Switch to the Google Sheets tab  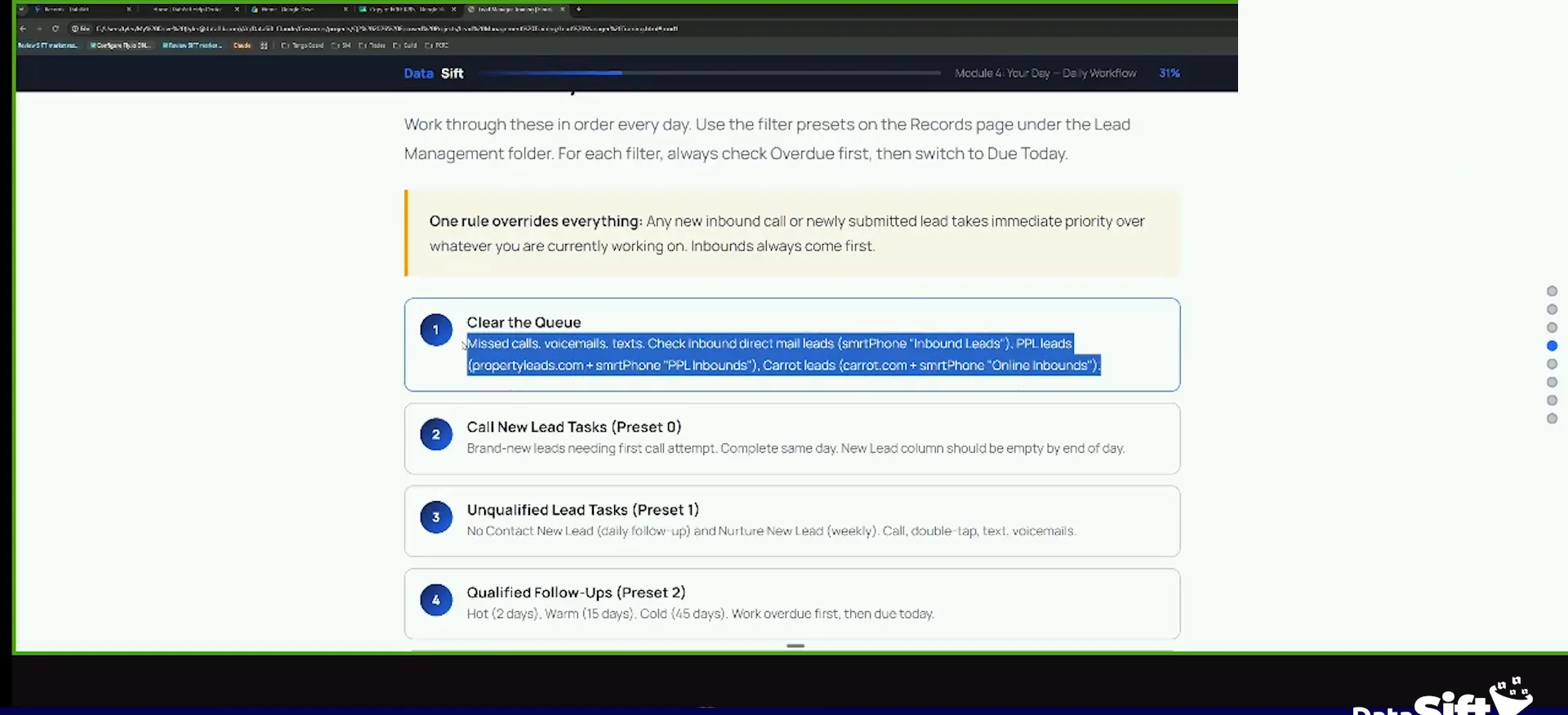tap(407, 10)
